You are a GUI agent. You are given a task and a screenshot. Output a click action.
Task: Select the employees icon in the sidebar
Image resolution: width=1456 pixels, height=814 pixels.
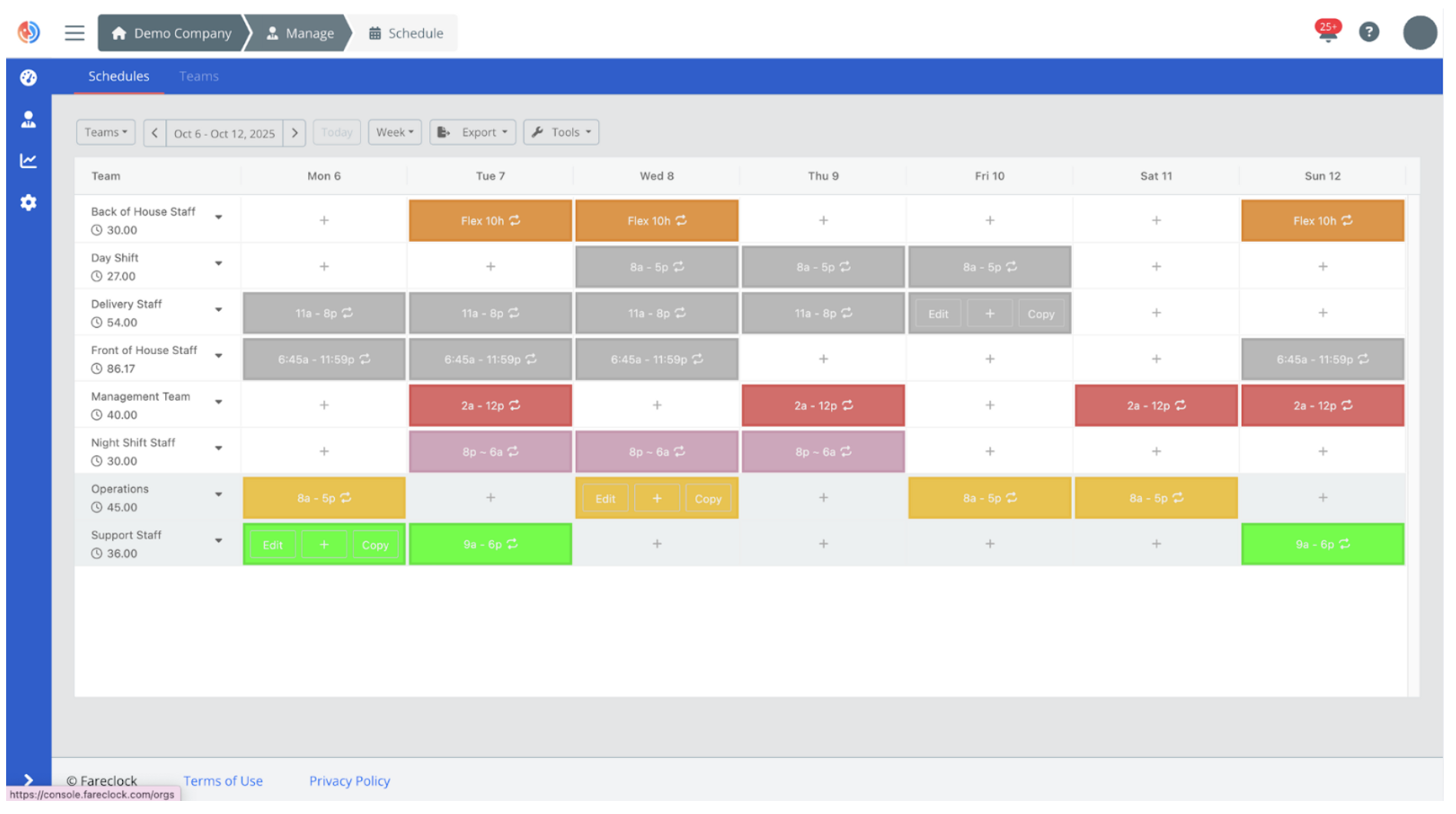click(x=28, y=119)
